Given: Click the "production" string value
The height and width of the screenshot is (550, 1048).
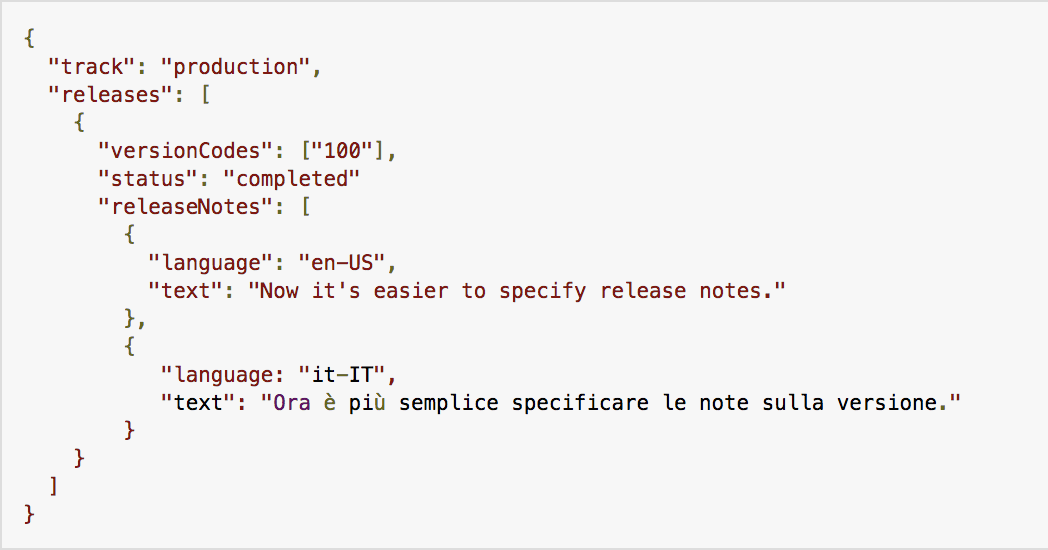Looking at the screenshot, I should pos(235,67).
